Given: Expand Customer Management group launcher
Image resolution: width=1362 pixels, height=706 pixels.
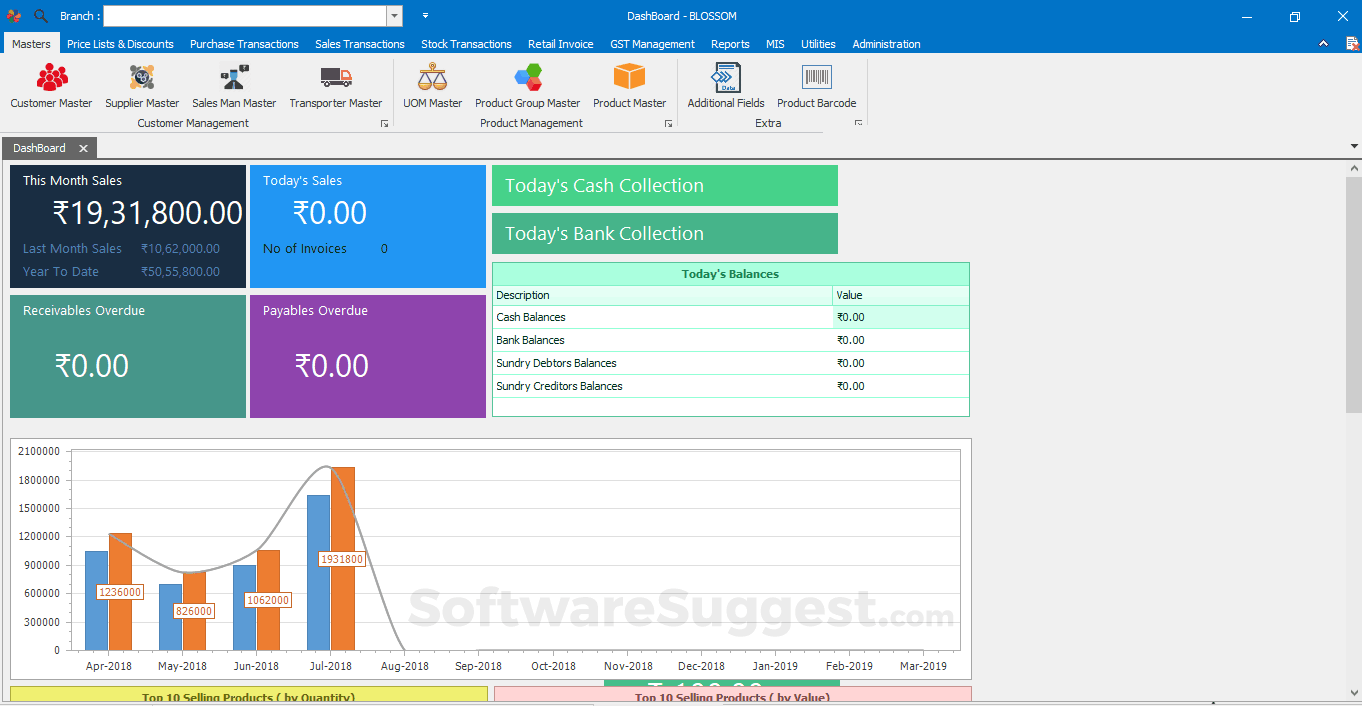Looking at the screenshot, I should [x=384, y=124].
